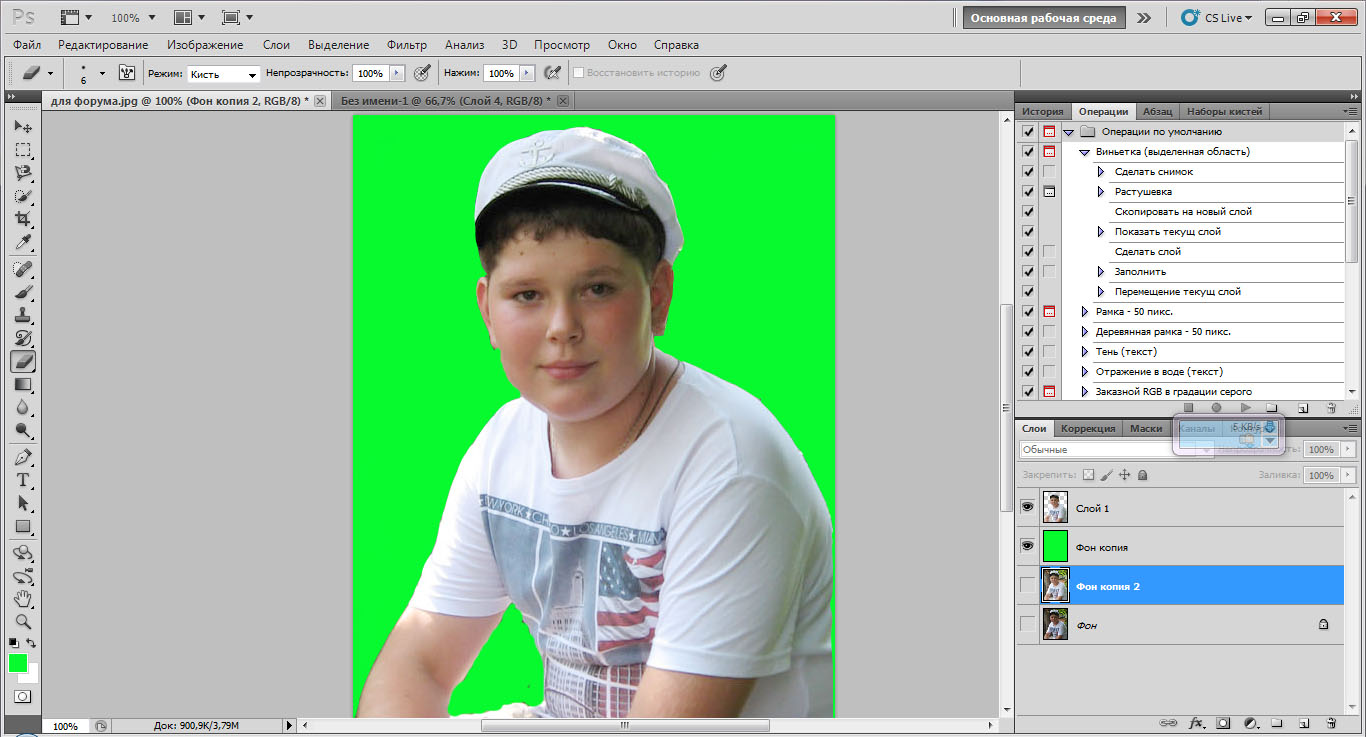Show the "Фон копия 2" layer
Viewport: 1366px width, 737px height.
(x=1027, y=586)
